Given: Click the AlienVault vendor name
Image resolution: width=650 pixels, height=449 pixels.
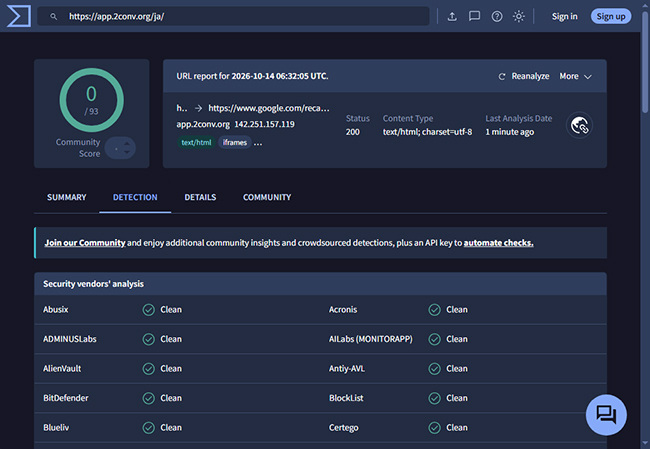Looking at the screenshot, I should pos(62,369).
